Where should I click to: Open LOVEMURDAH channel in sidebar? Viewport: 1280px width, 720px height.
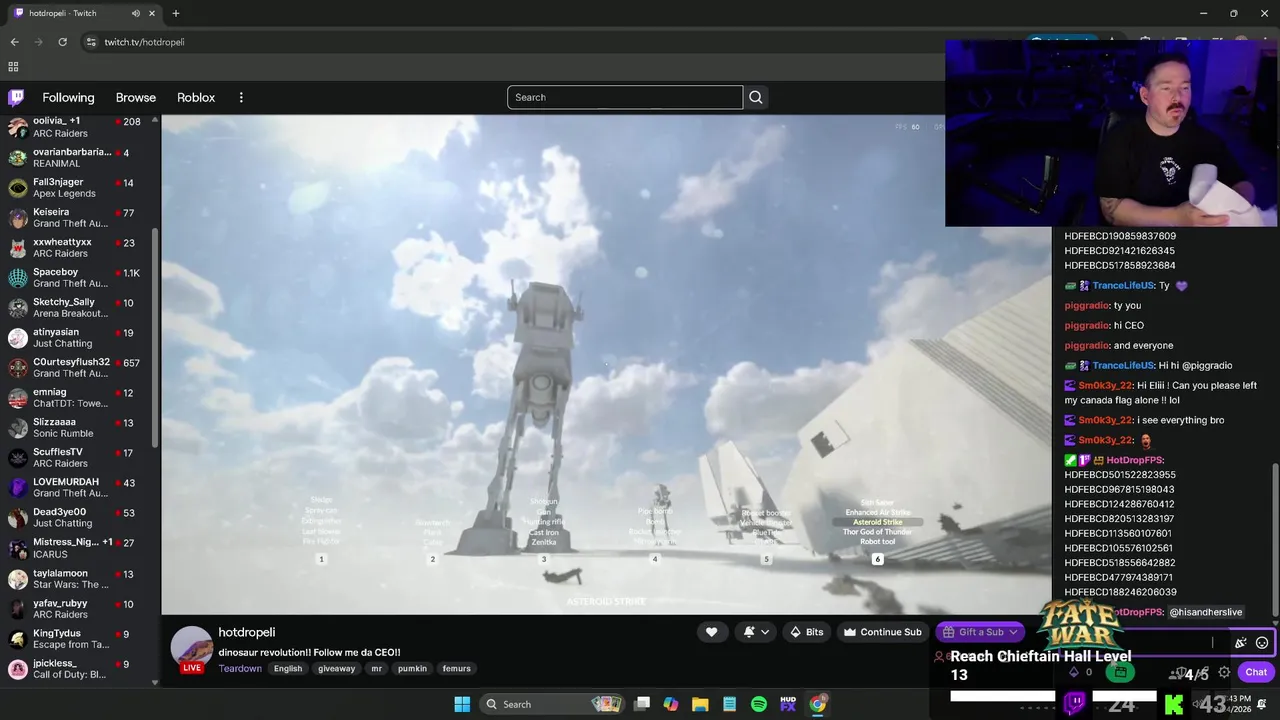coord(80,487)
